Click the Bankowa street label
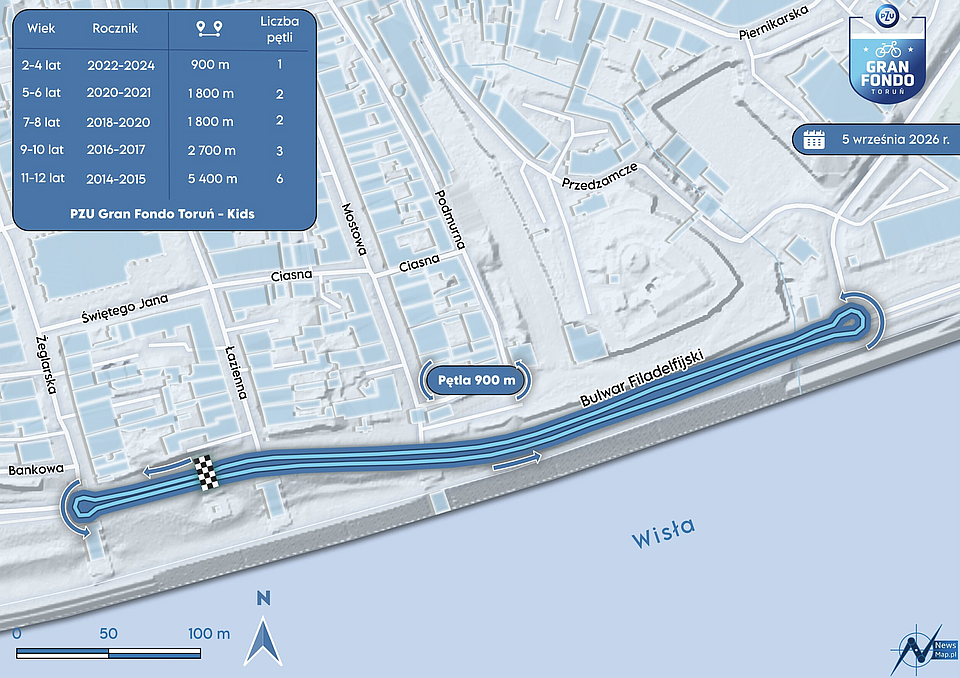Image resolution: width=960 pixels, height=678 pixels. click(x=36, y=470)
